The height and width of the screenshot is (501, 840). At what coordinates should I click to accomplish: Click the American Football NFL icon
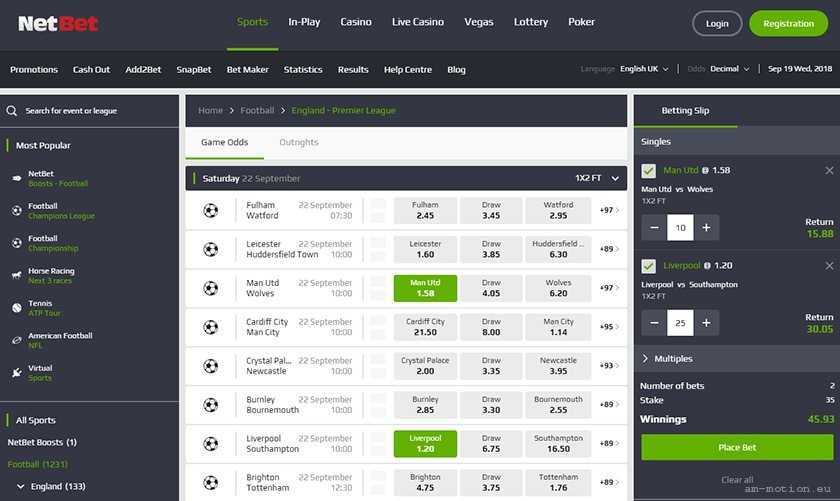[x=17, y=340]
